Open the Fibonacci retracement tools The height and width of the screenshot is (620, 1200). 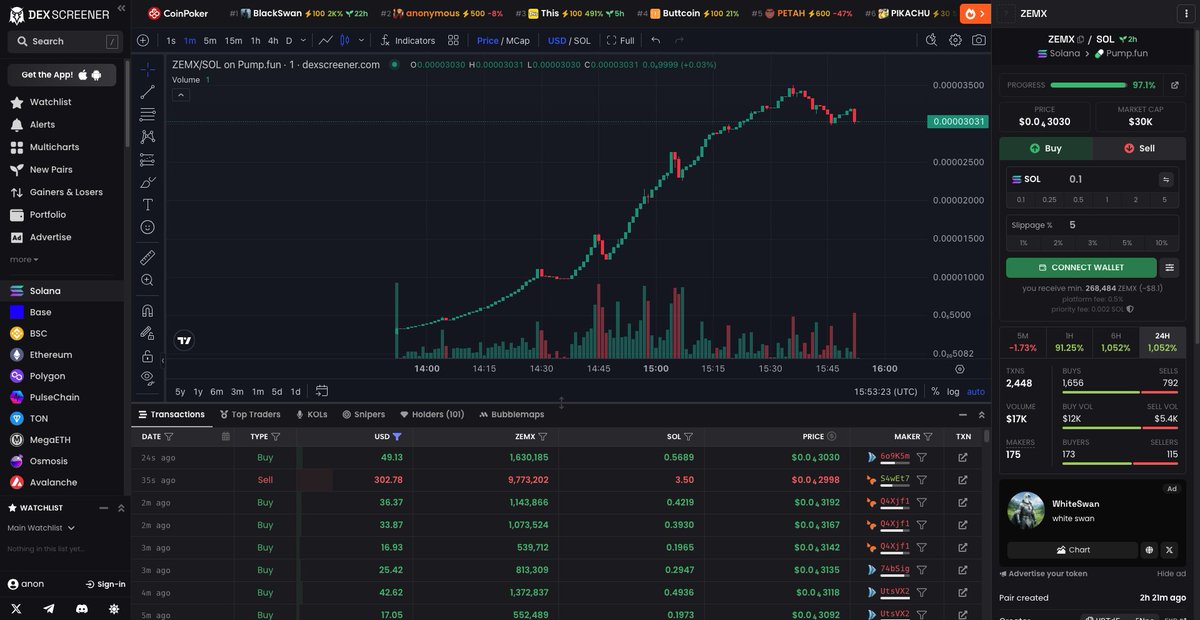(148, 114)
